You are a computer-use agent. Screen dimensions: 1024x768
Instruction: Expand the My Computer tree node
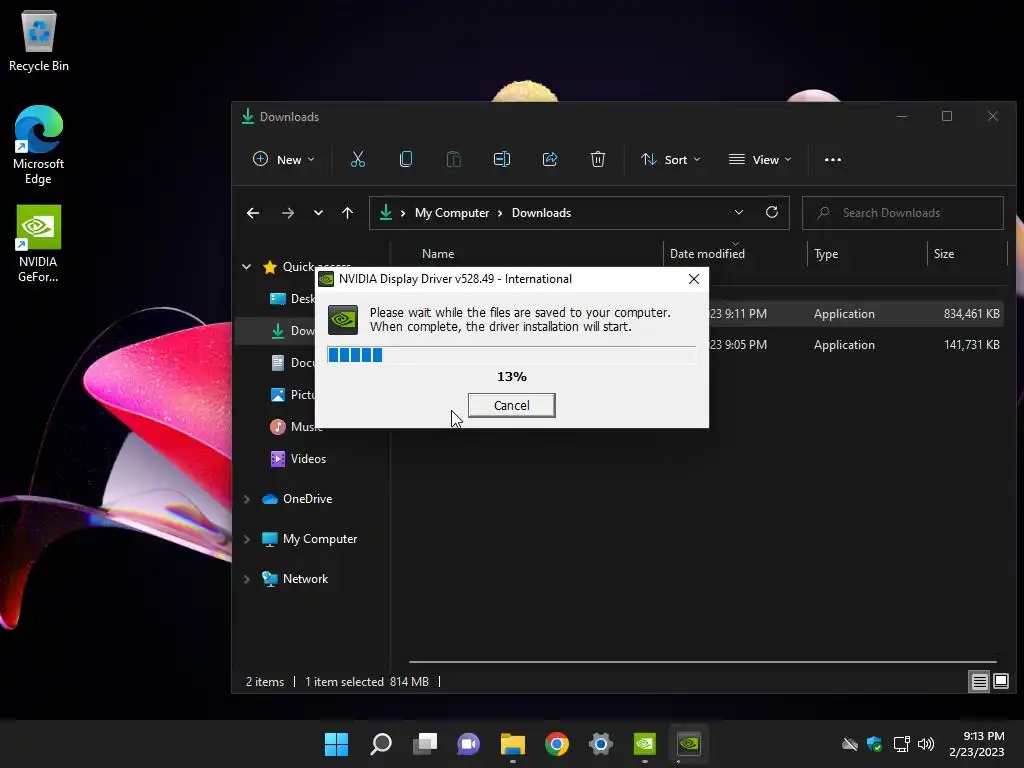coord(247,539)
